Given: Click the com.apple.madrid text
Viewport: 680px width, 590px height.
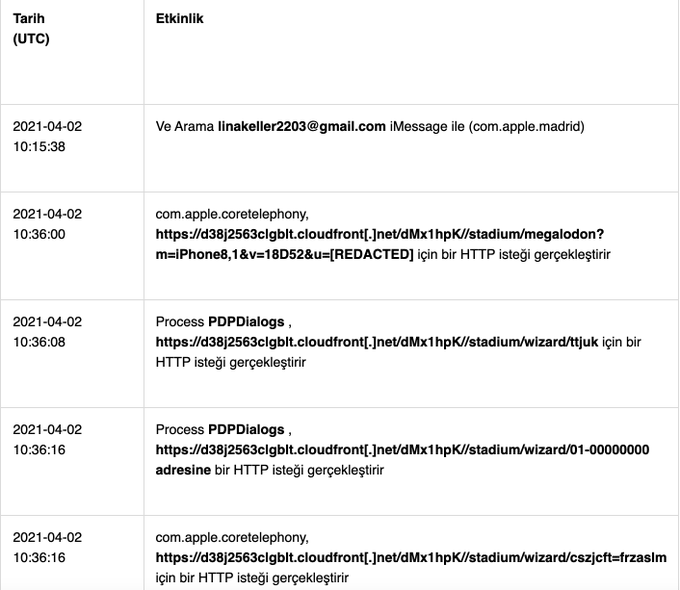Looking at the screenshot, I should click(526, 126).
